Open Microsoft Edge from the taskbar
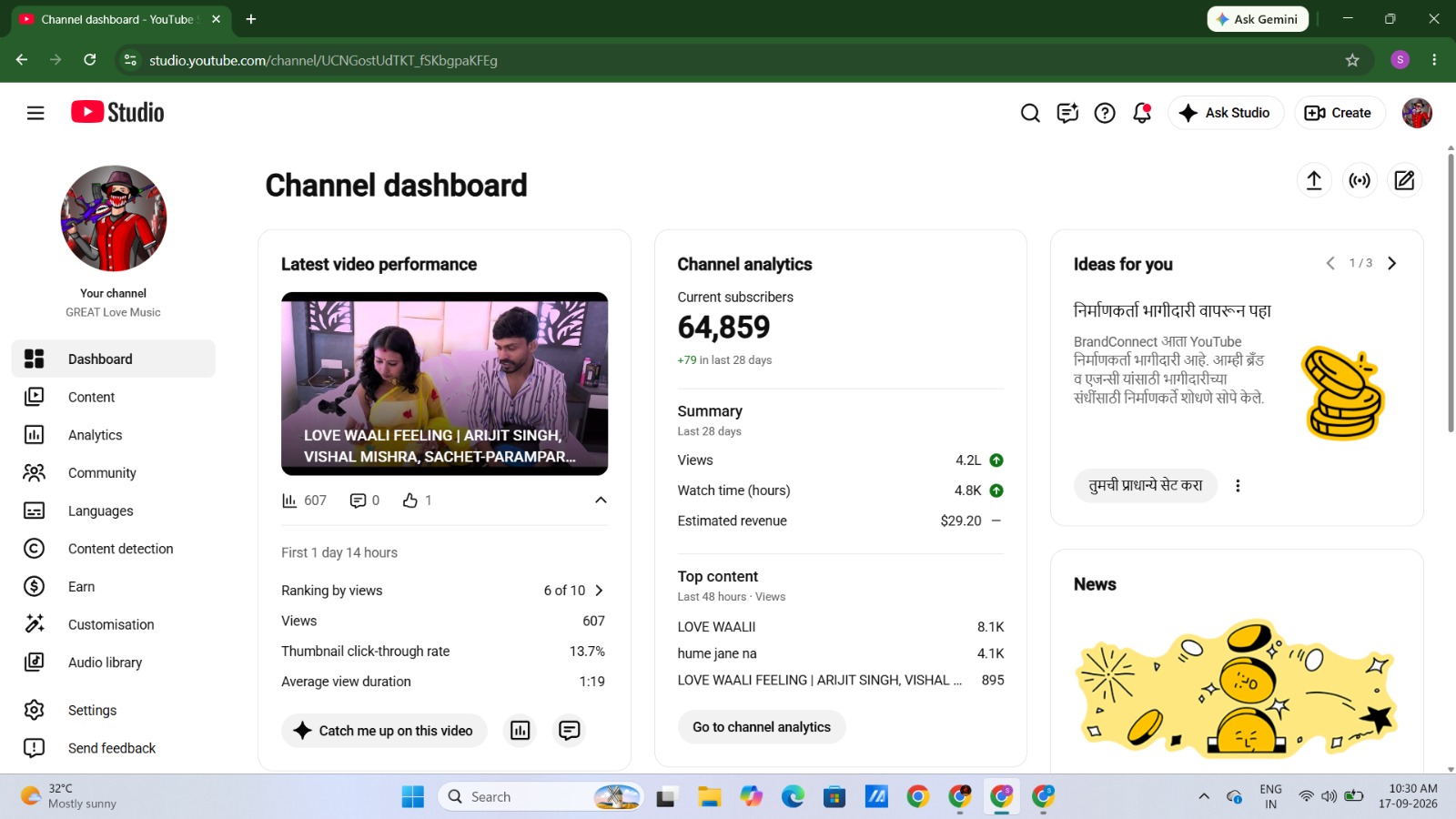The height and width of the screenshot is (819, 1456). 794,797
